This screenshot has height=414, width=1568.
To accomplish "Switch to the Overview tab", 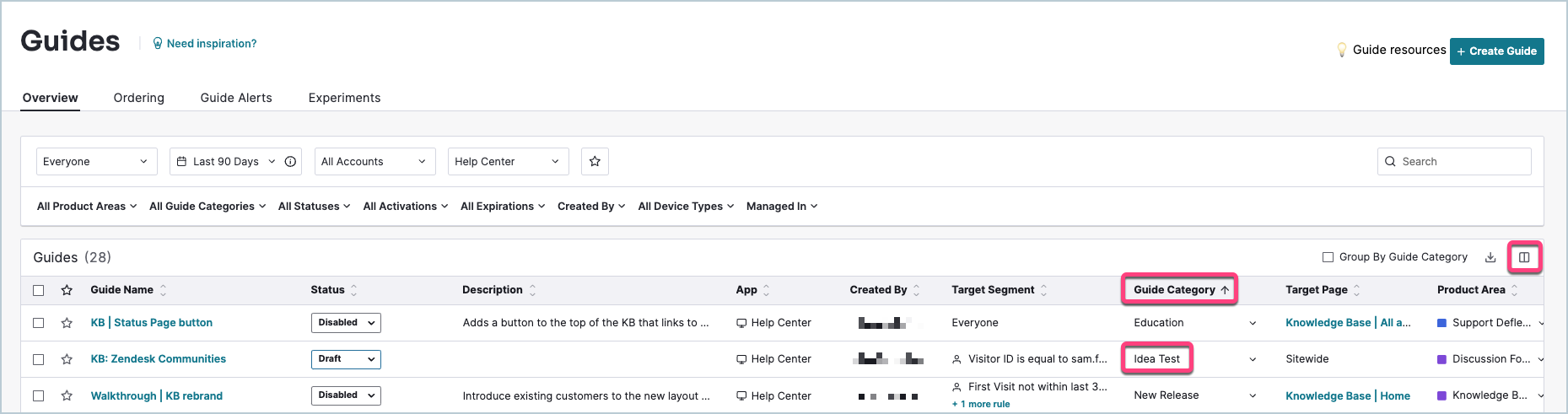I will [x=51, y=98].
